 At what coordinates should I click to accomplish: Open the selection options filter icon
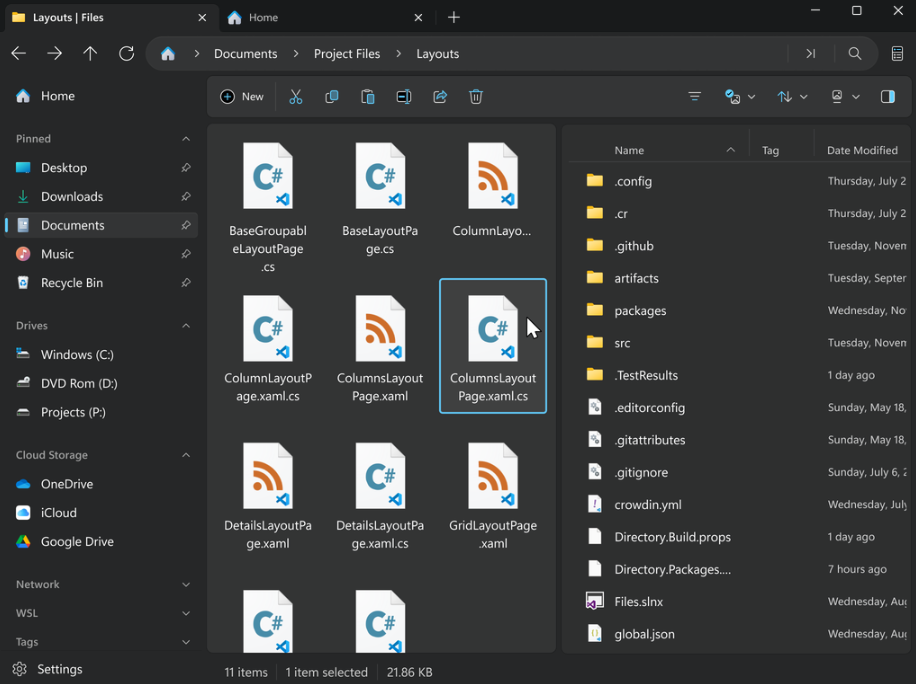tap(695, 97)
